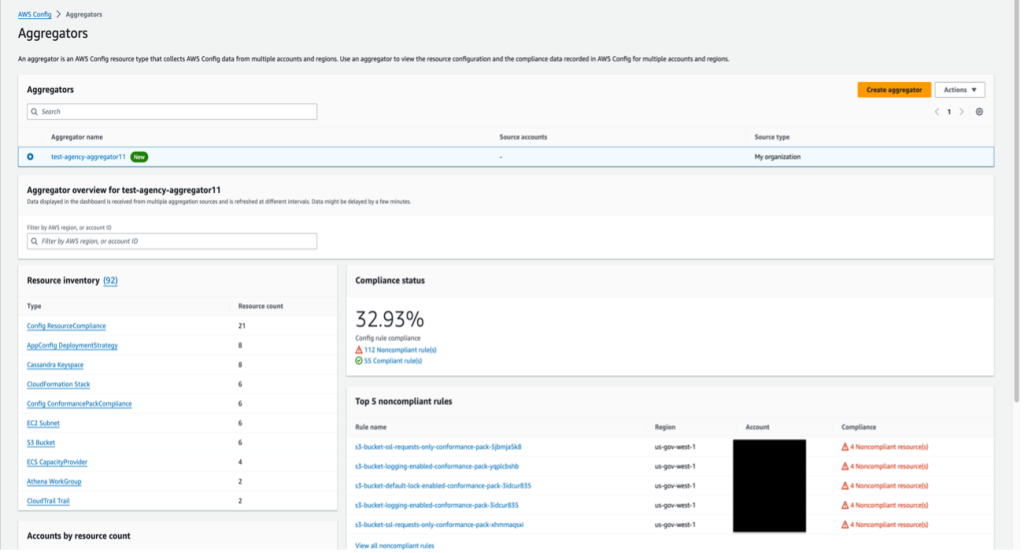The image size is (1024, 553).
Task: Click the Compliance column header
Action: 859,427
